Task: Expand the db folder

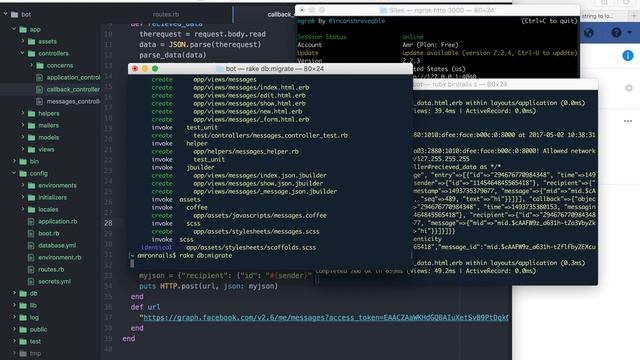Action: 14,293
